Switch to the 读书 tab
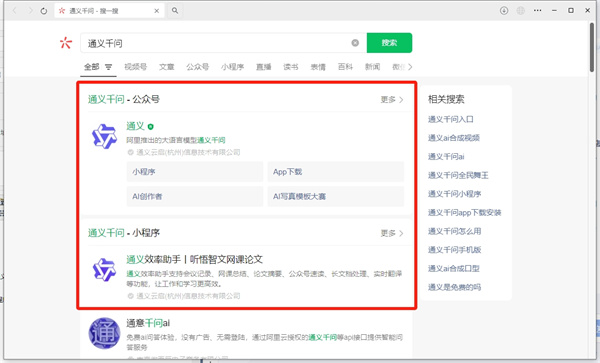 [291, 67]
